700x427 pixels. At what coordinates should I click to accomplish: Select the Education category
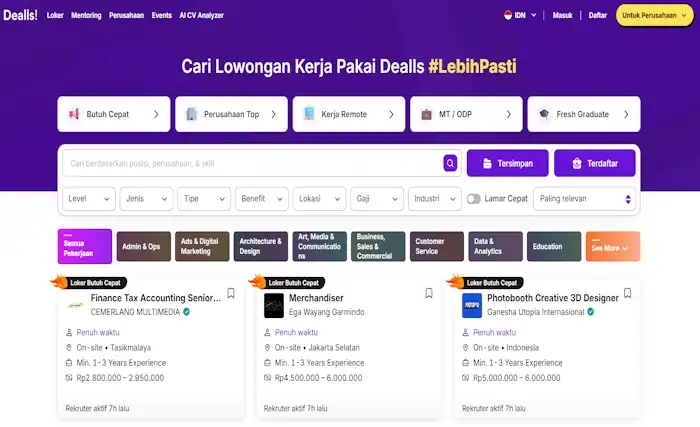[x=554, y=246]
